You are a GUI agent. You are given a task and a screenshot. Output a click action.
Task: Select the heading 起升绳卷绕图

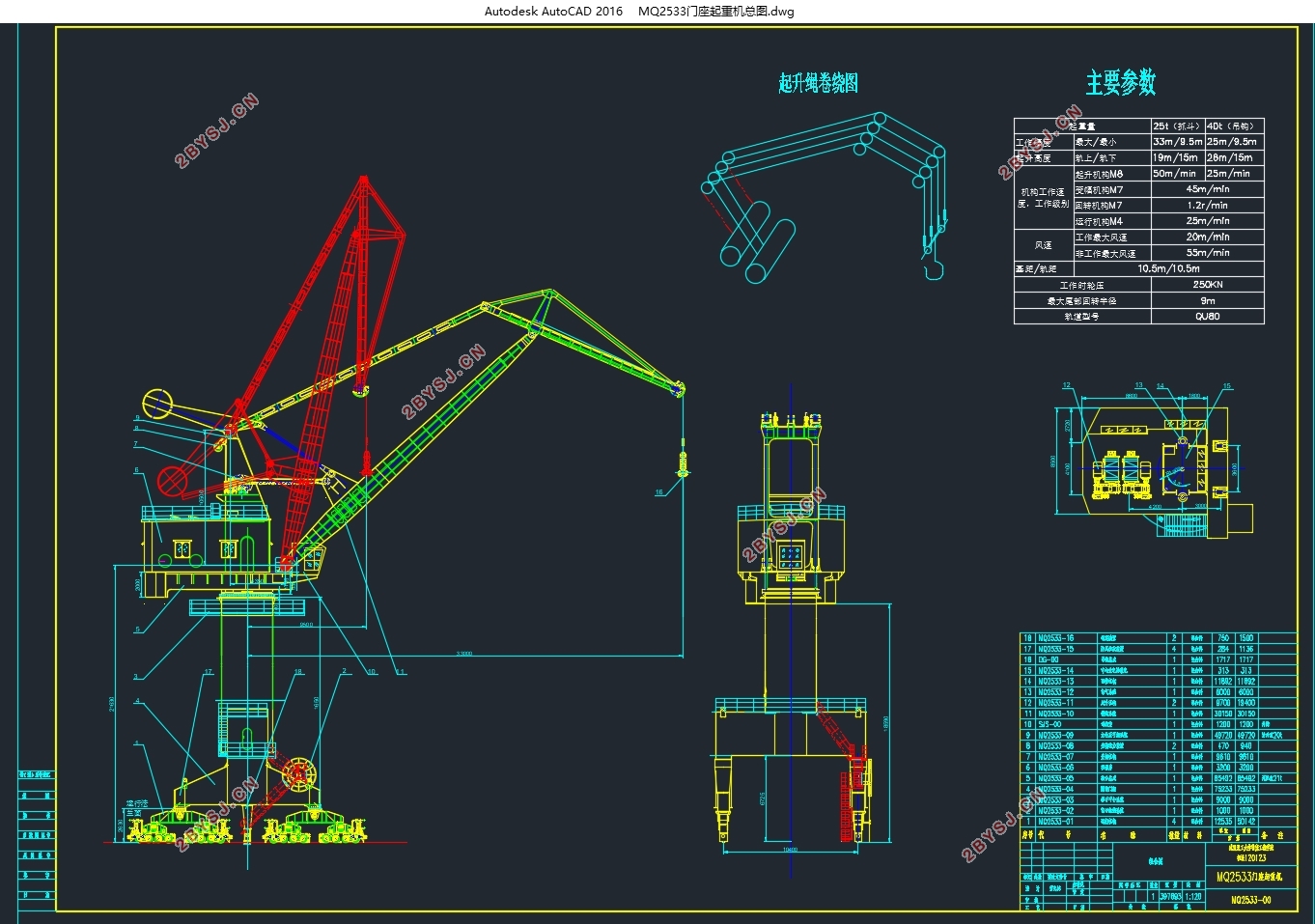coord(819,83)
